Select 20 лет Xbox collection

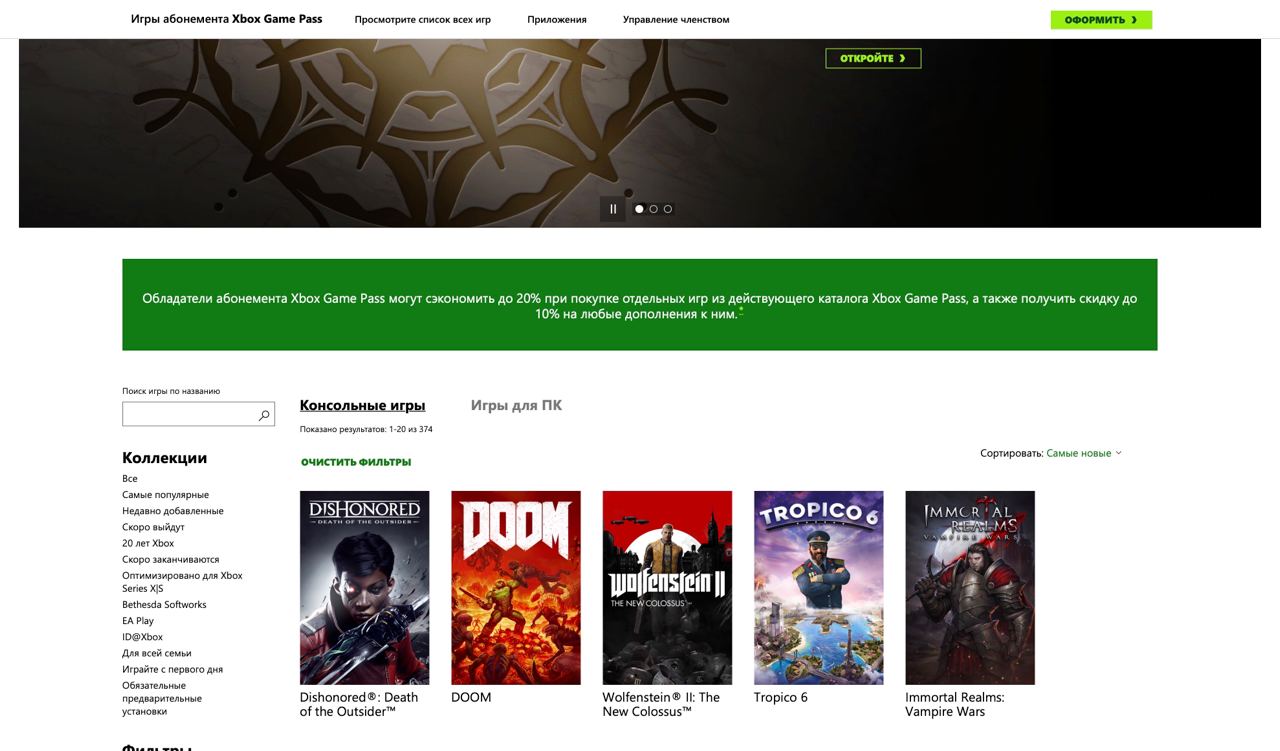(148, 543)
